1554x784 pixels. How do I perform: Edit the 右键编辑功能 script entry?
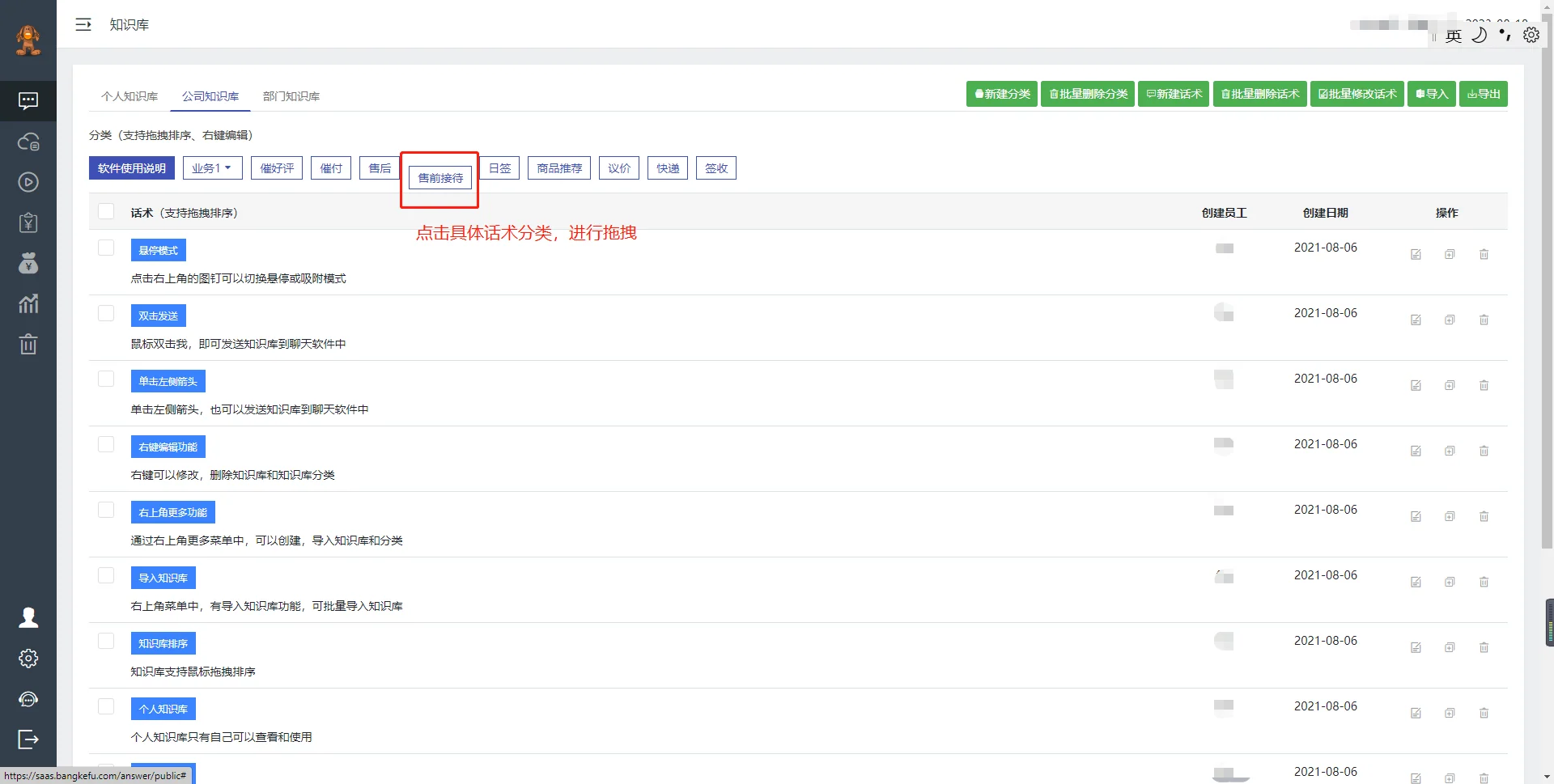point(1416,451)
